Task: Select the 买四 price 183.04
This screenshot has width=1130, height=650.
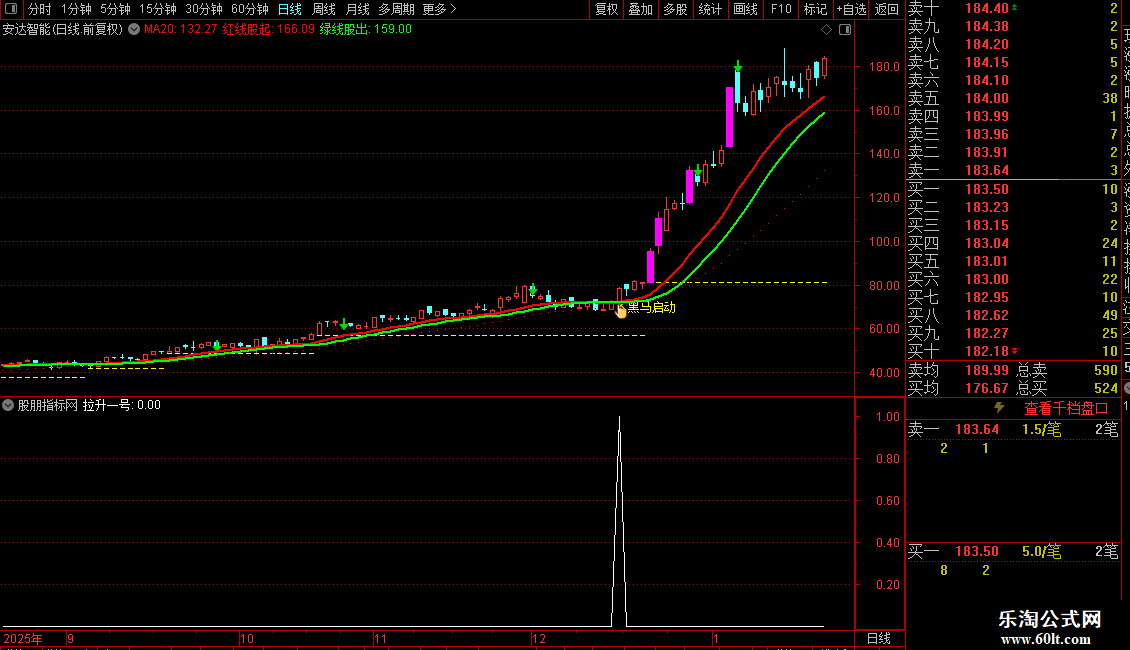Action: [987, 243]
